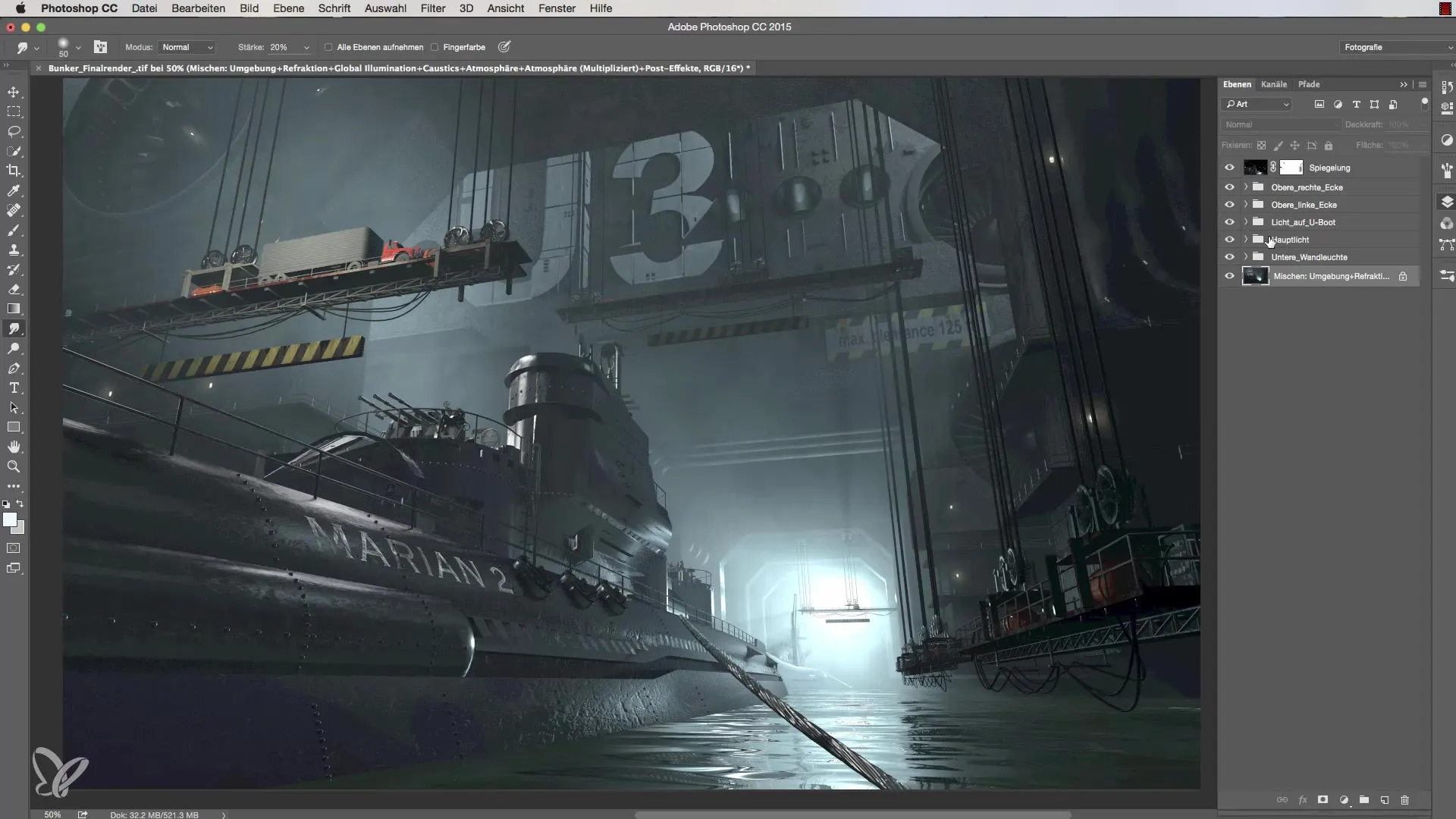Create new adjustment layer icon
Screen dimensions: 1456x819
coord(1344,800)
